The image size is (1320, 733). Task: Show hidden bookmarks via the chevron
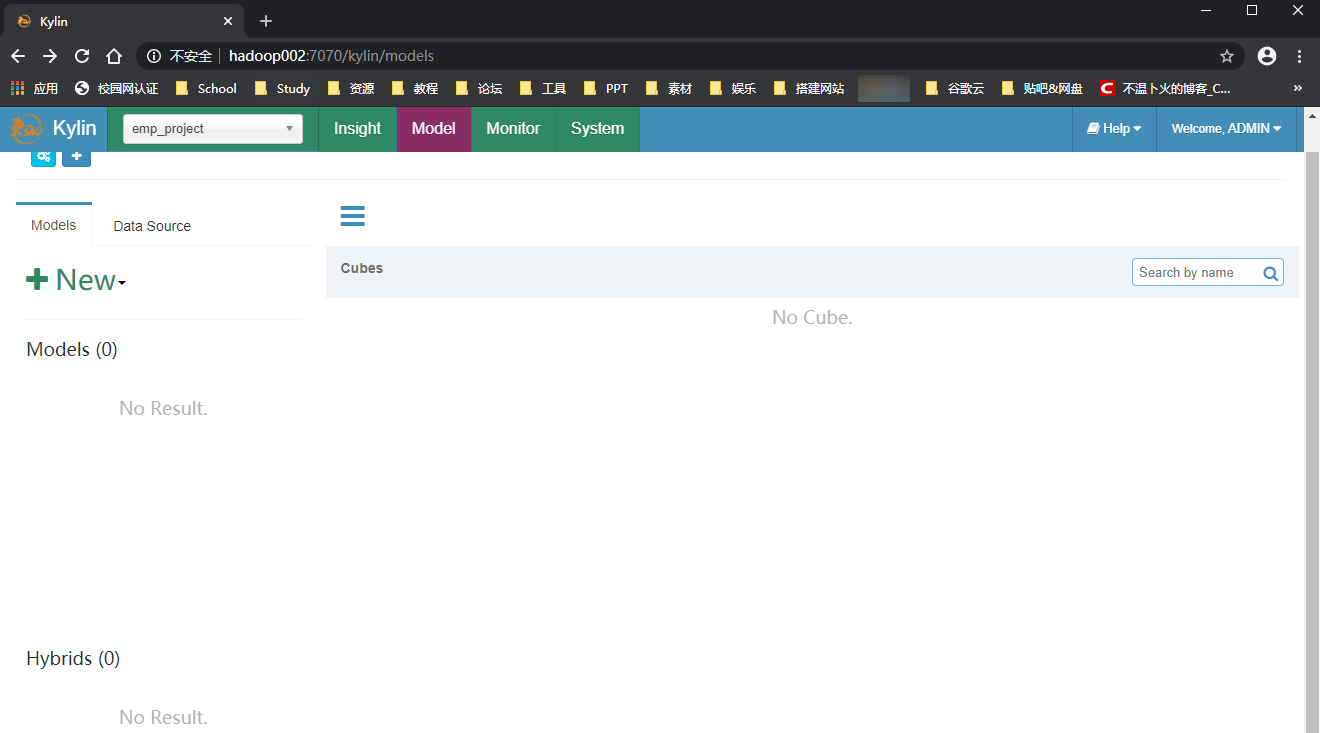click(x=1298, y=88)
